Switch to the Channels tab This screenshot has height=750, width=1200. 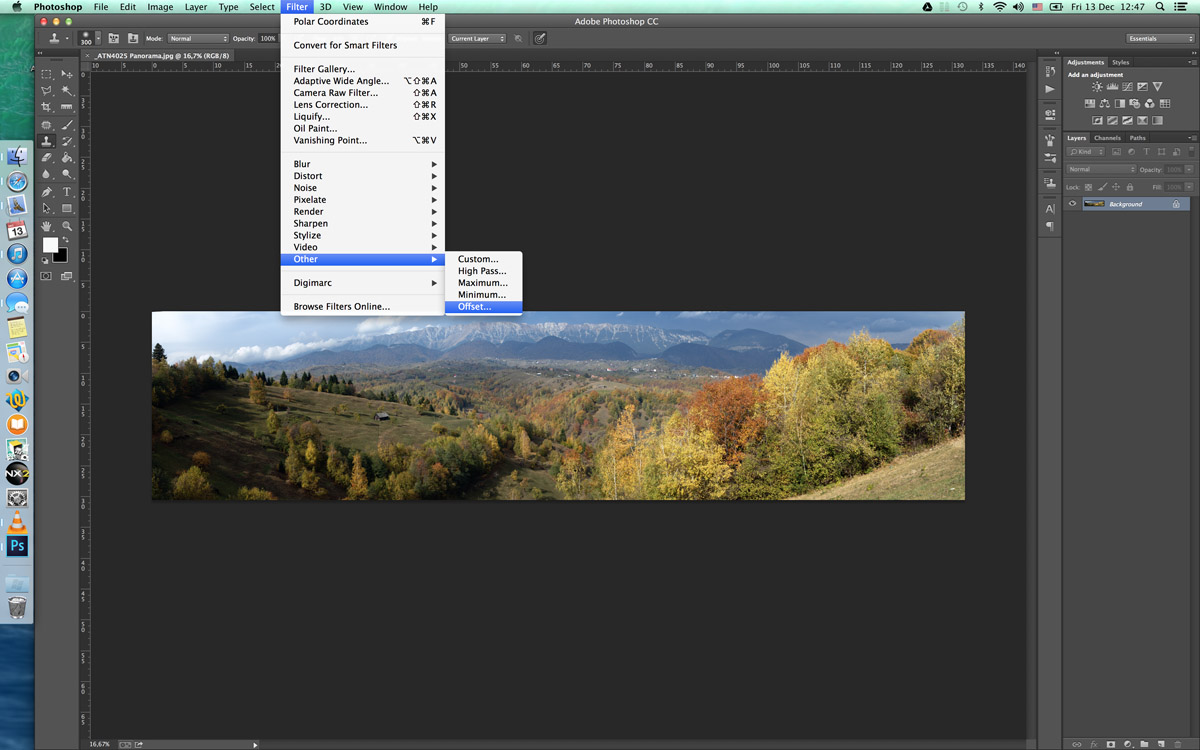pos(1107,138)
